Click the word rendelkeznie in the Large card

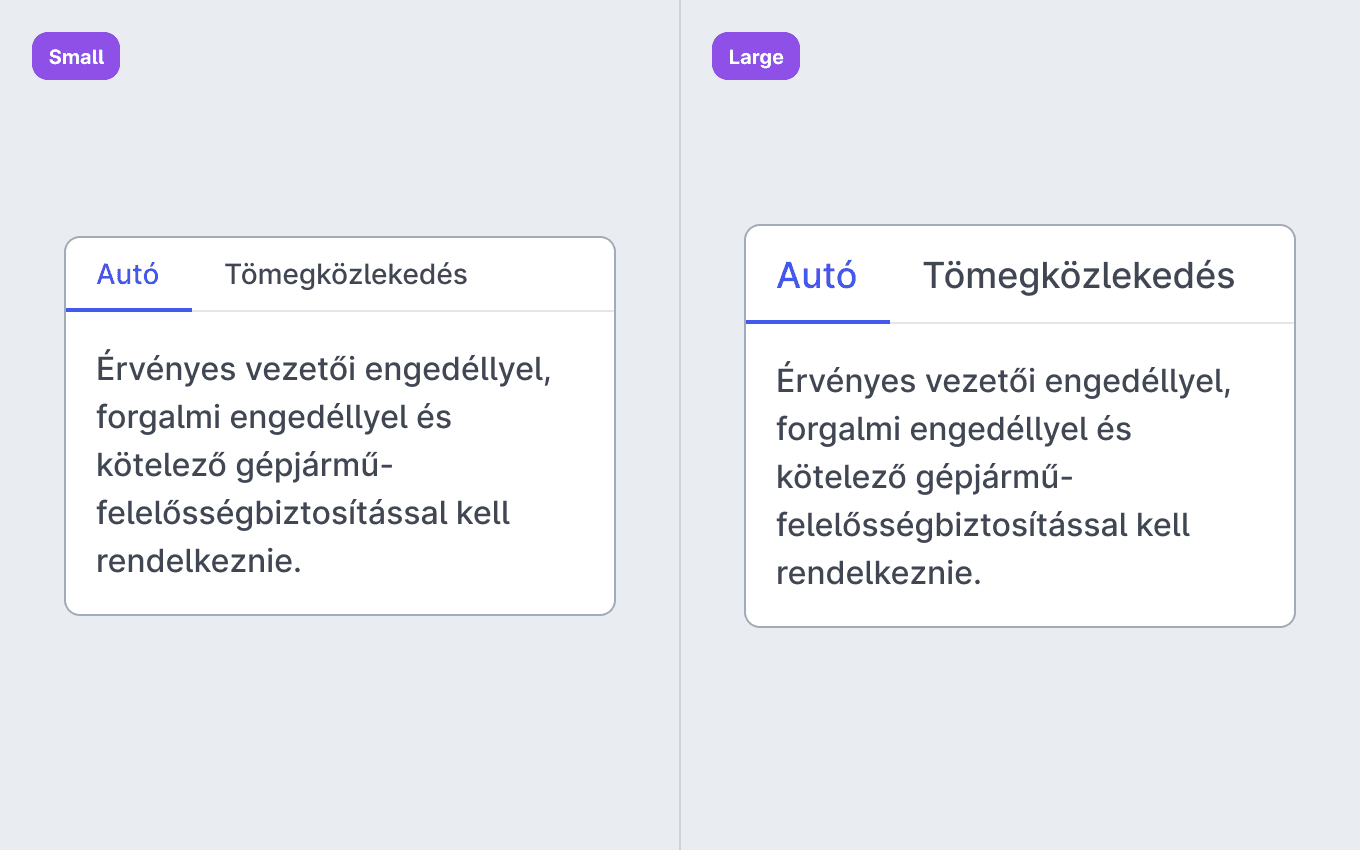click(x=874, y=573)
